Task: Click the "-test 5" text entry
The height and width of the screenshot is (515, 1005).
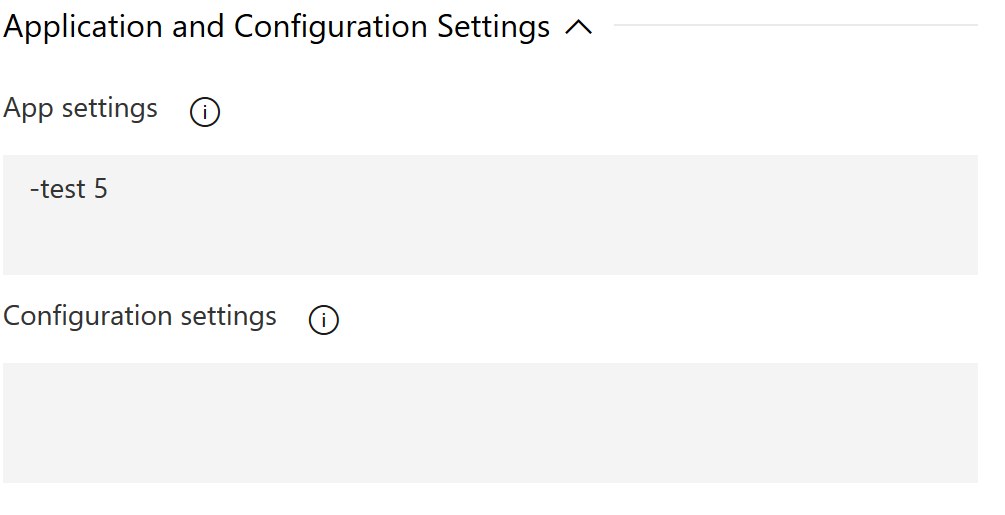Action: (x=69, y=188)
